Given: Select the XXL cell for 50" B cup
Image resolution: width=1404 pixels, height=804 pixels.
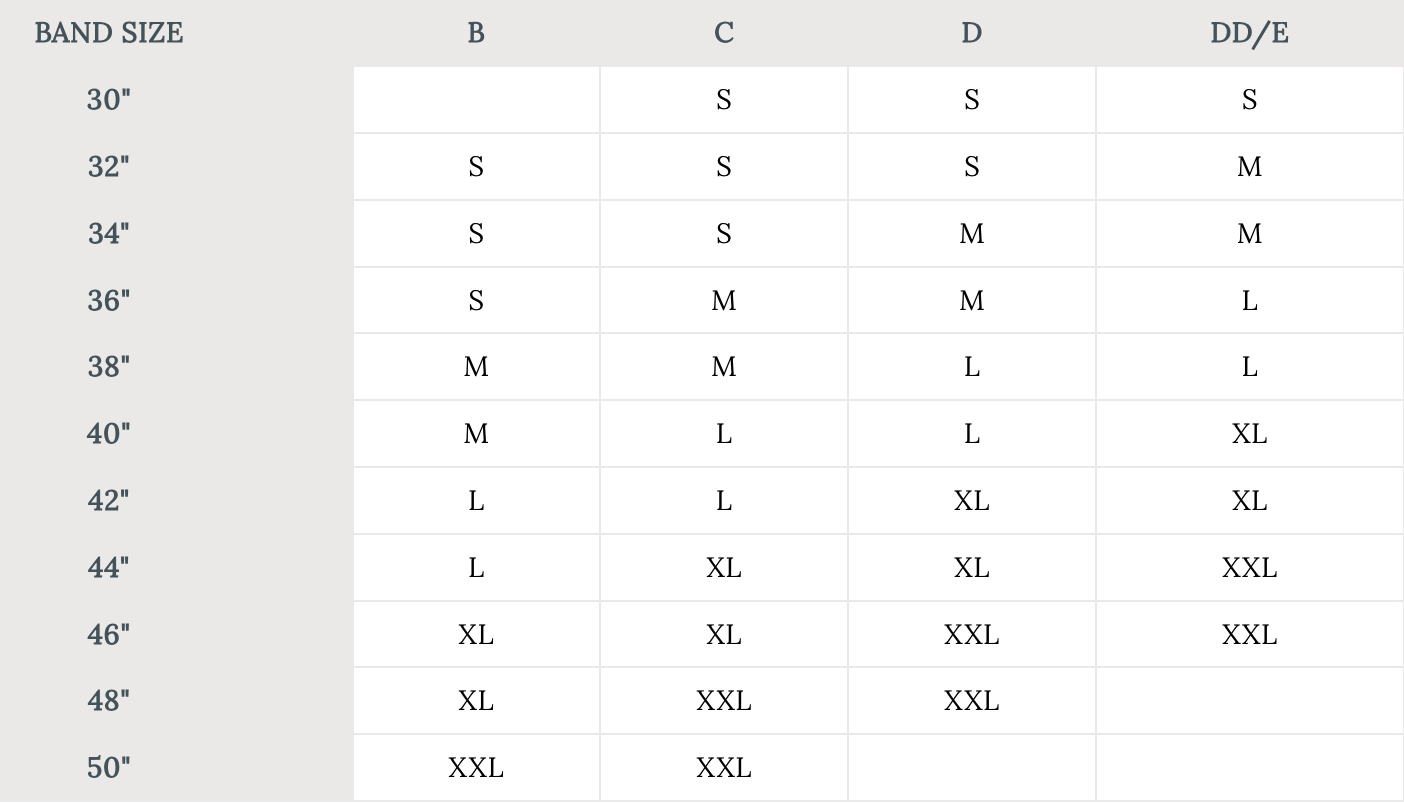Looking at the screenshot, I should point(476,768).
